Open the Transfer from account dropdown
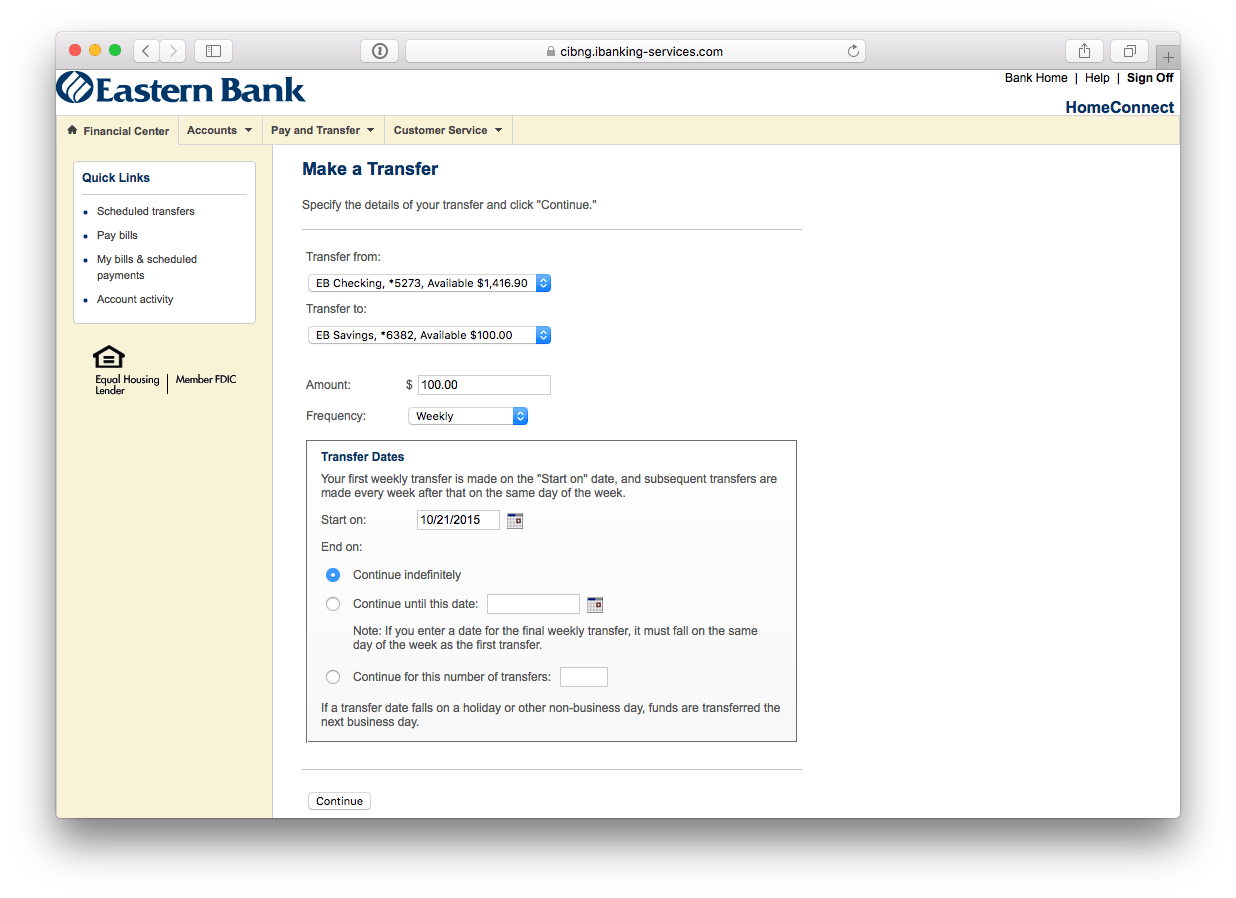This screenshot has height=898, width=1236. coord(430,283)
